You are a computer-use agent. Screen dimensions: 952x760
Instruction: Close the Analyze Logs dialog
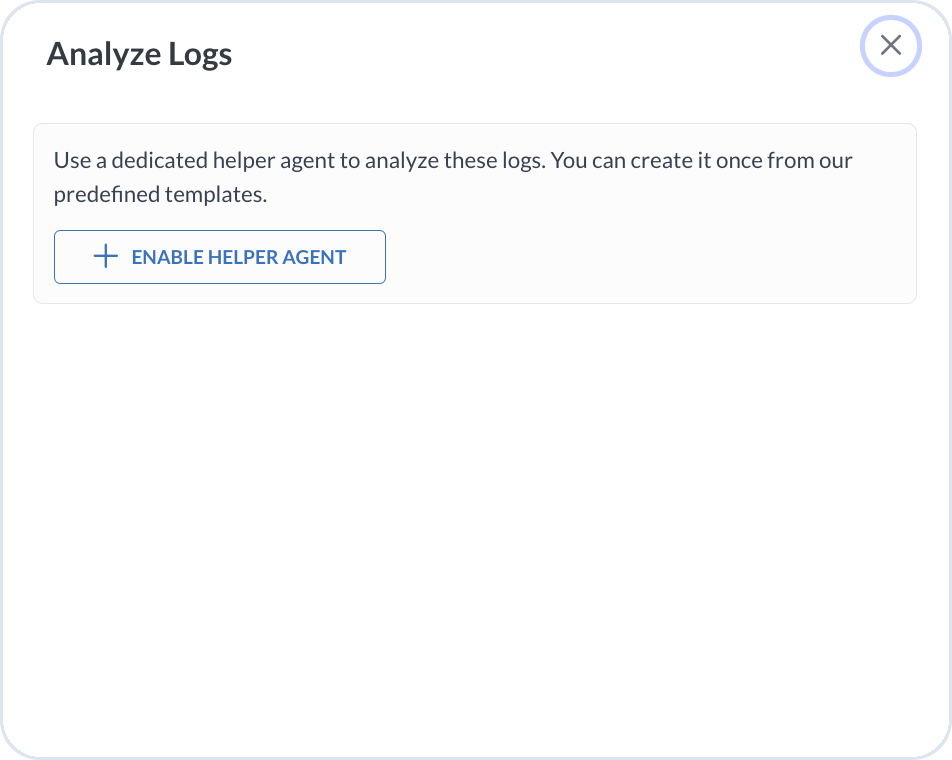click(x=890, y=46)
